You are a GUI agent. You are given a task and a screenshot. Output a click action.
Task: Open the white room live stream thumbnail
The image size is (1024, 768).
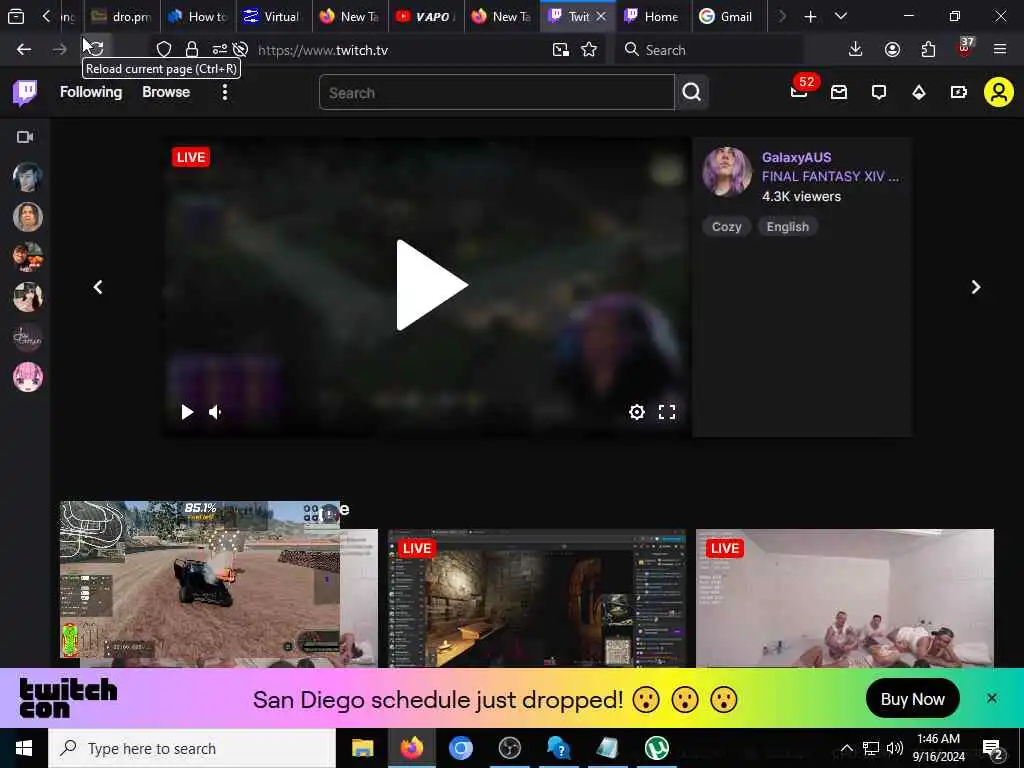[844, 598]
